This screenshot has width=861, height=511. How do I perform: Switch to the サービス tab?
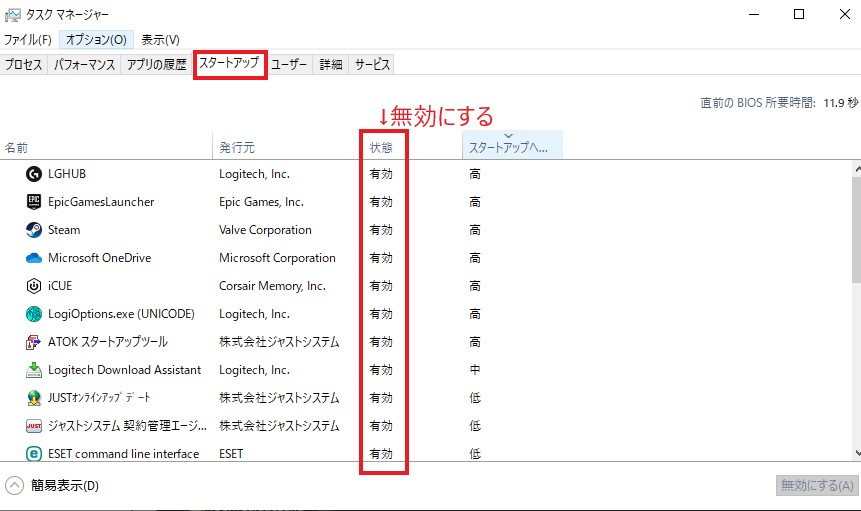[372, 65]
